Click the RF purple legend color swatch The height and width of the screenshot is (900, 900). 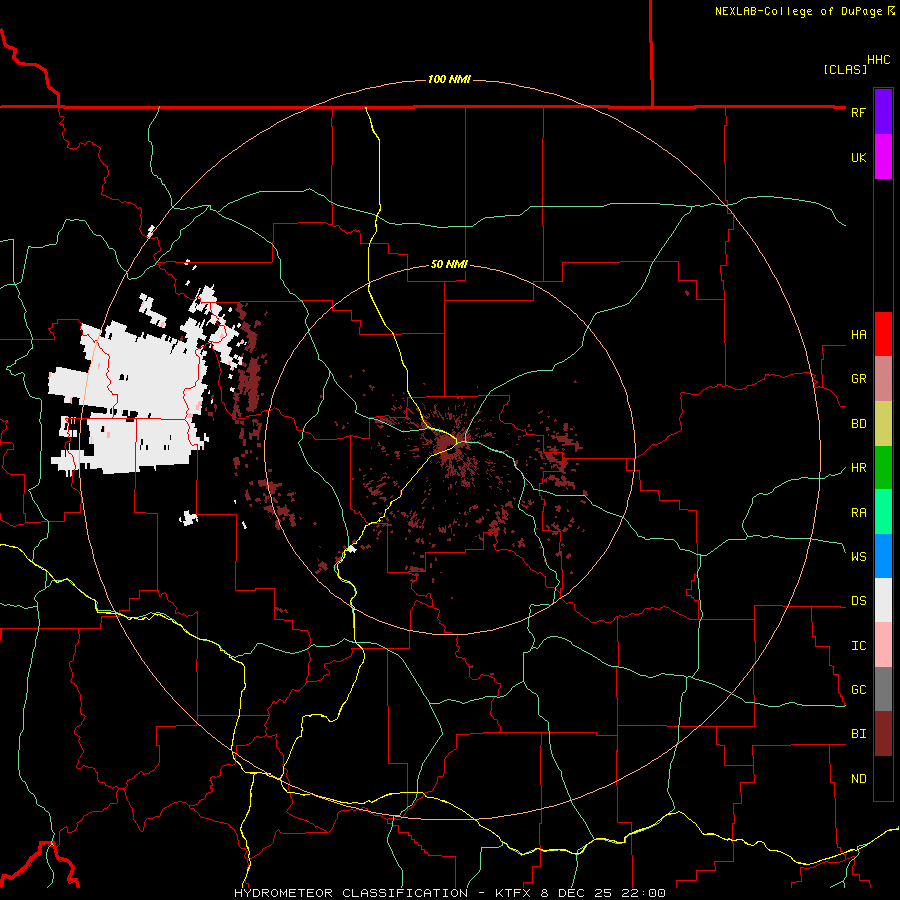(883, 112)
